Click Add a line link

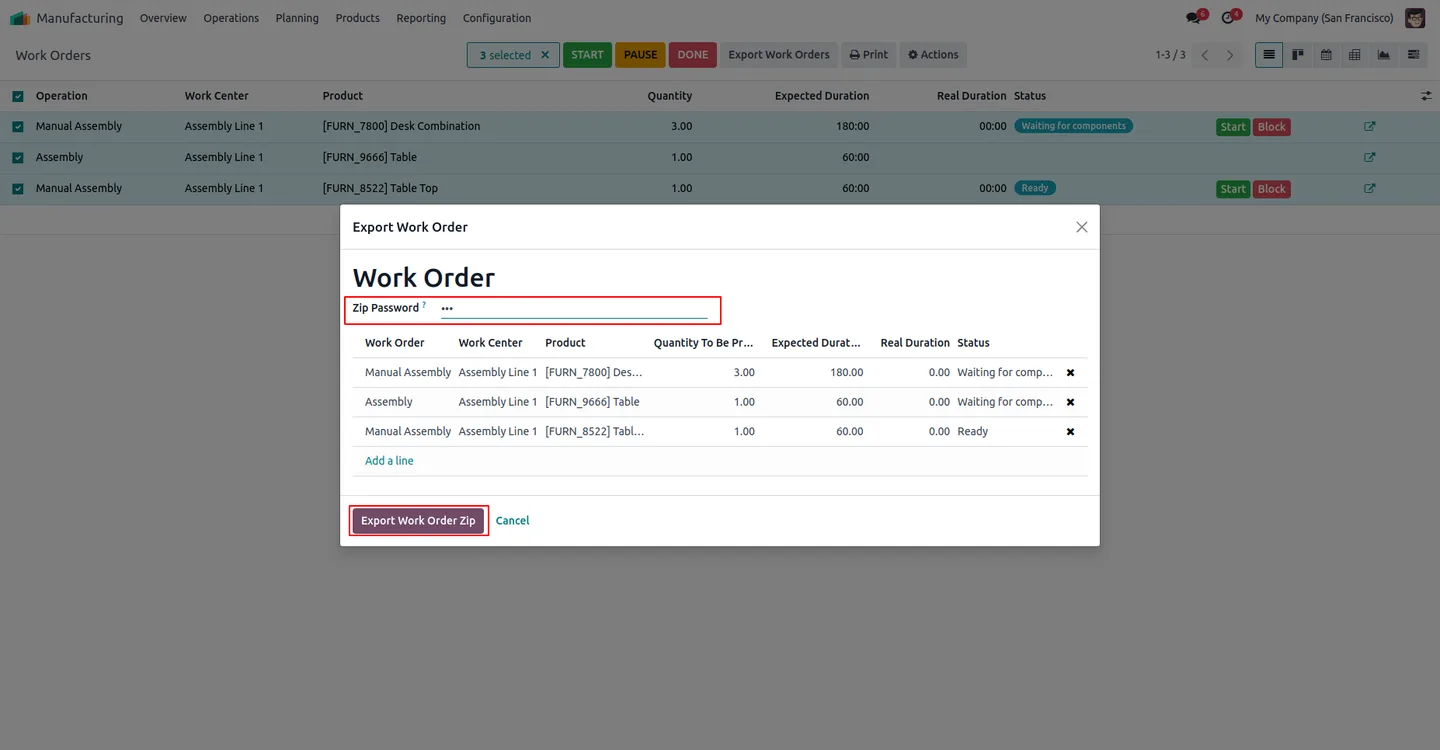[389, 461]
